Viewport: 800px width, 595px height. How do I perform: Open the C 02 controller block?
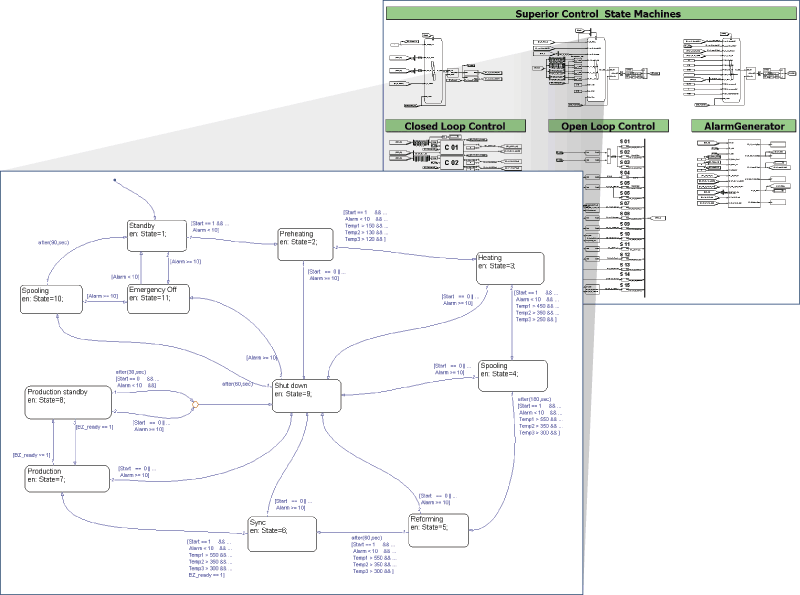click(452, 162)
